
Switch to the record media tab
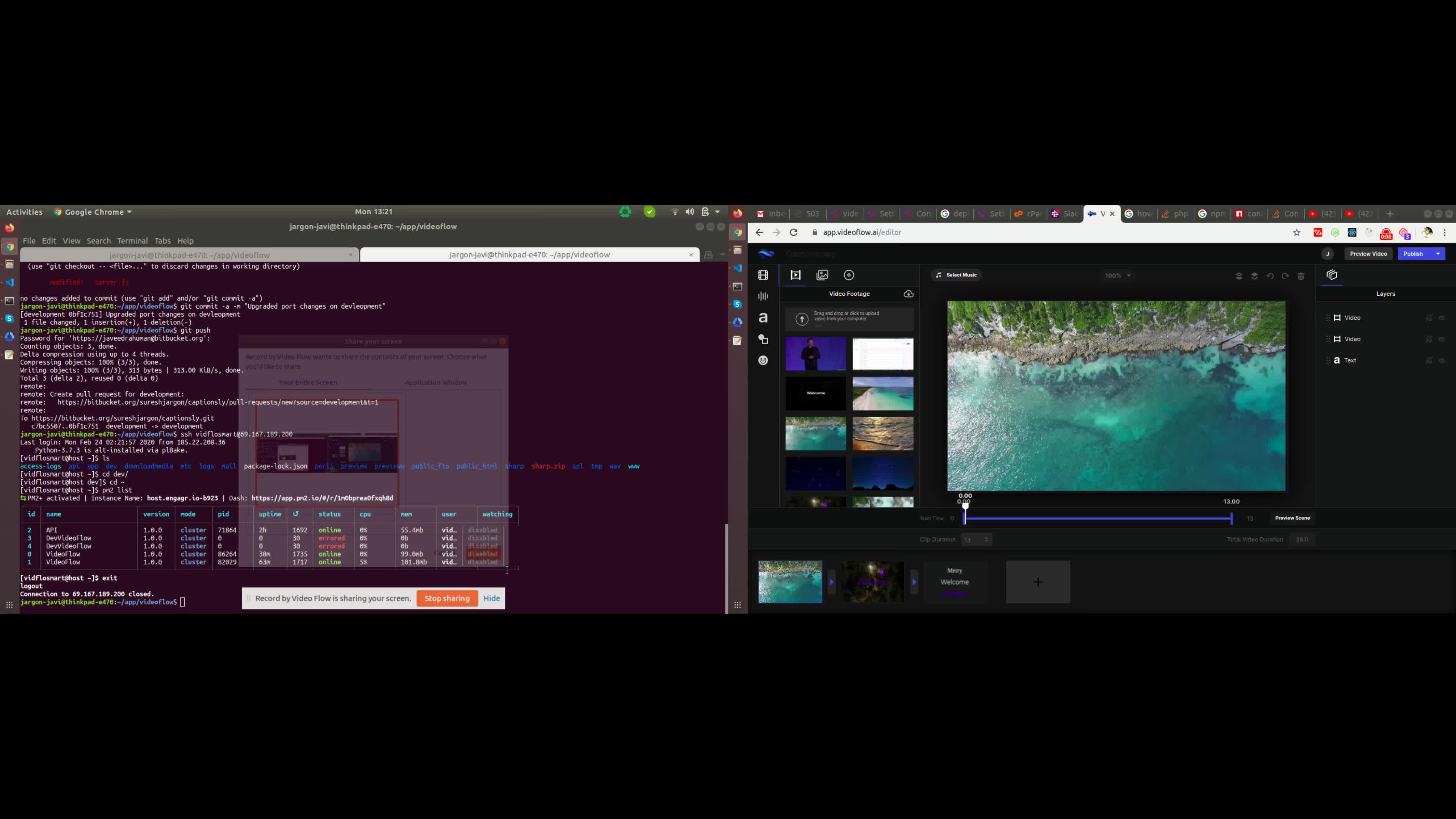[x=849, y=275]
